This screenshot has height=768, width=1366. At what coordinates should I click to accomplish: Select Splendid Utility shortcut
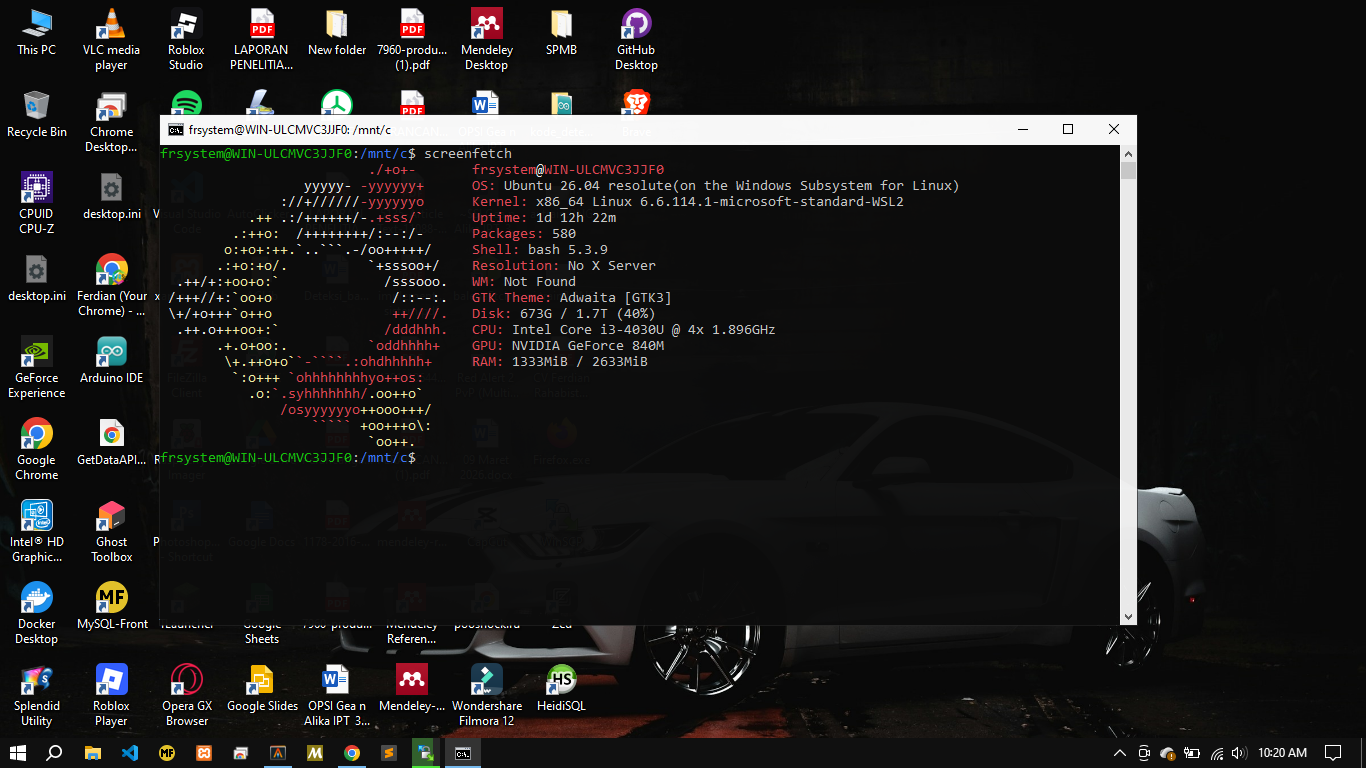click(x=36, y=695)
